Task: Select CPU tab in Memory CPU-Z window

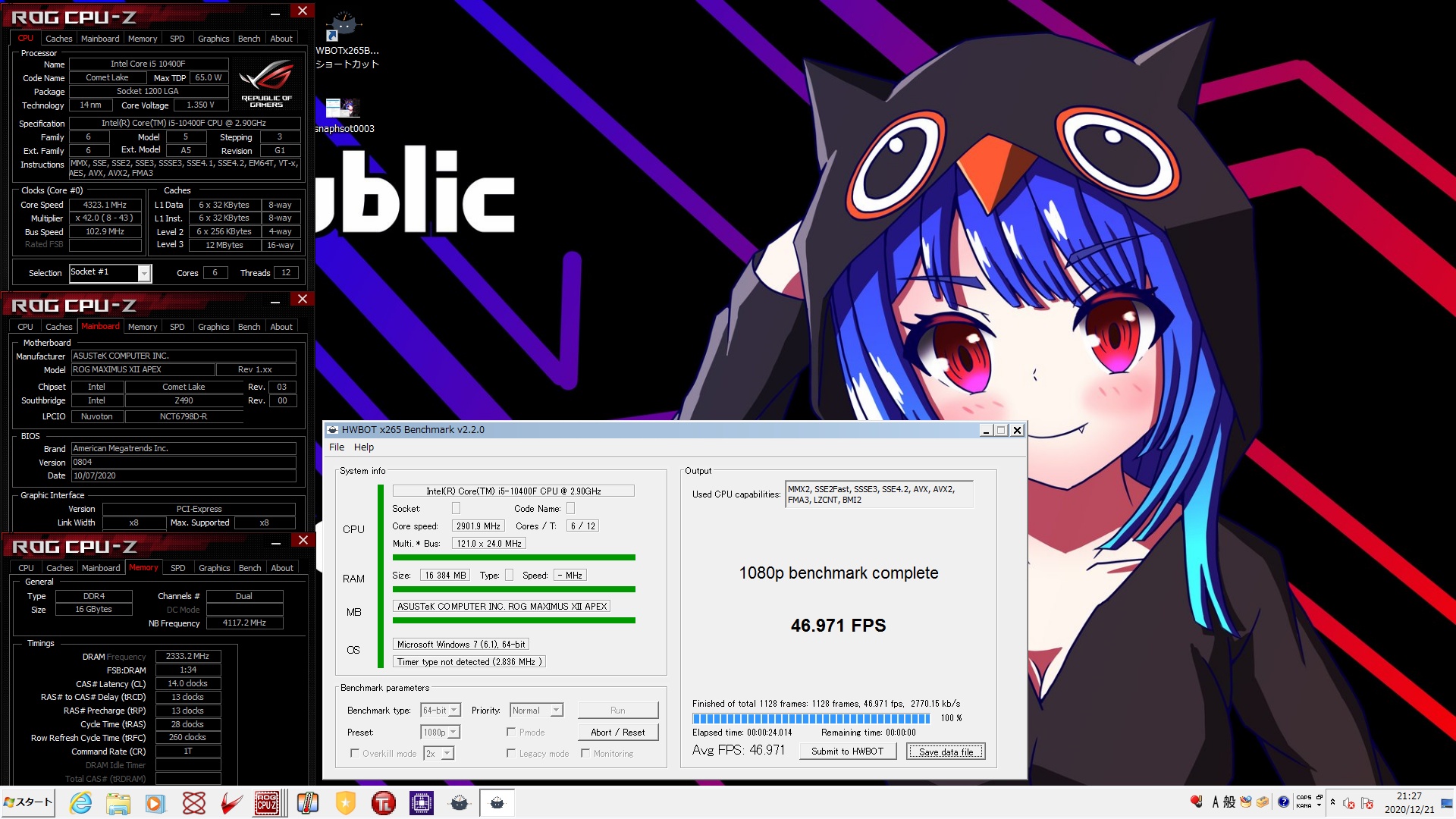Action: coord(26,568)
